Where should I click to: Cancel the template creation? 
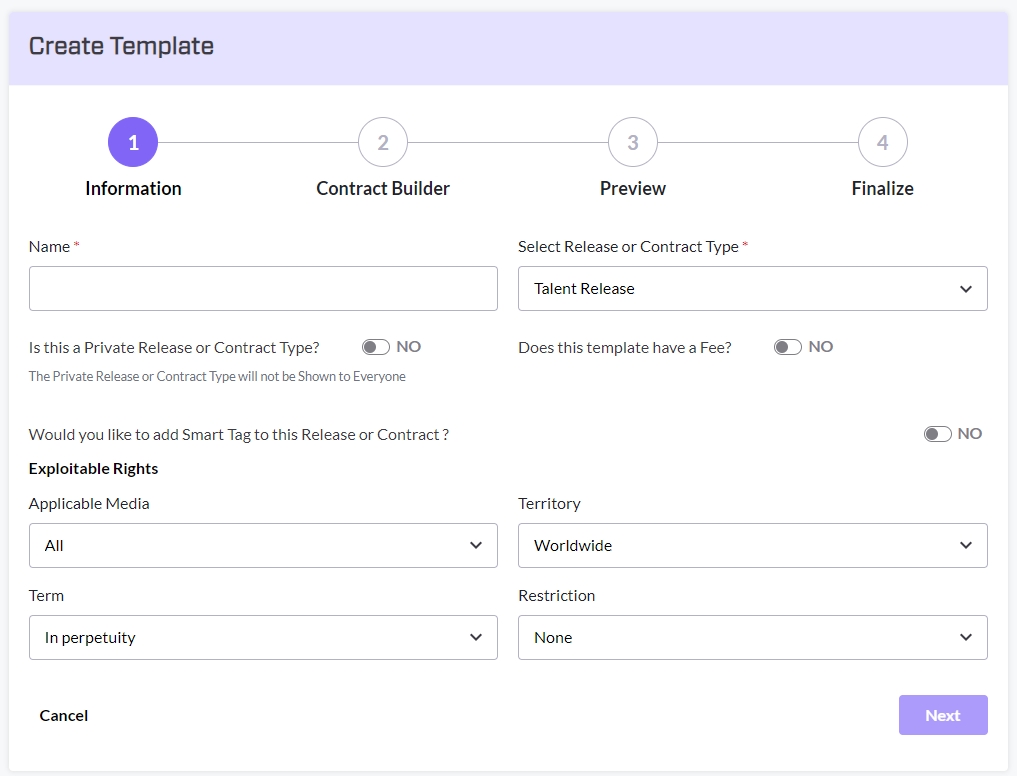point(64,716)
